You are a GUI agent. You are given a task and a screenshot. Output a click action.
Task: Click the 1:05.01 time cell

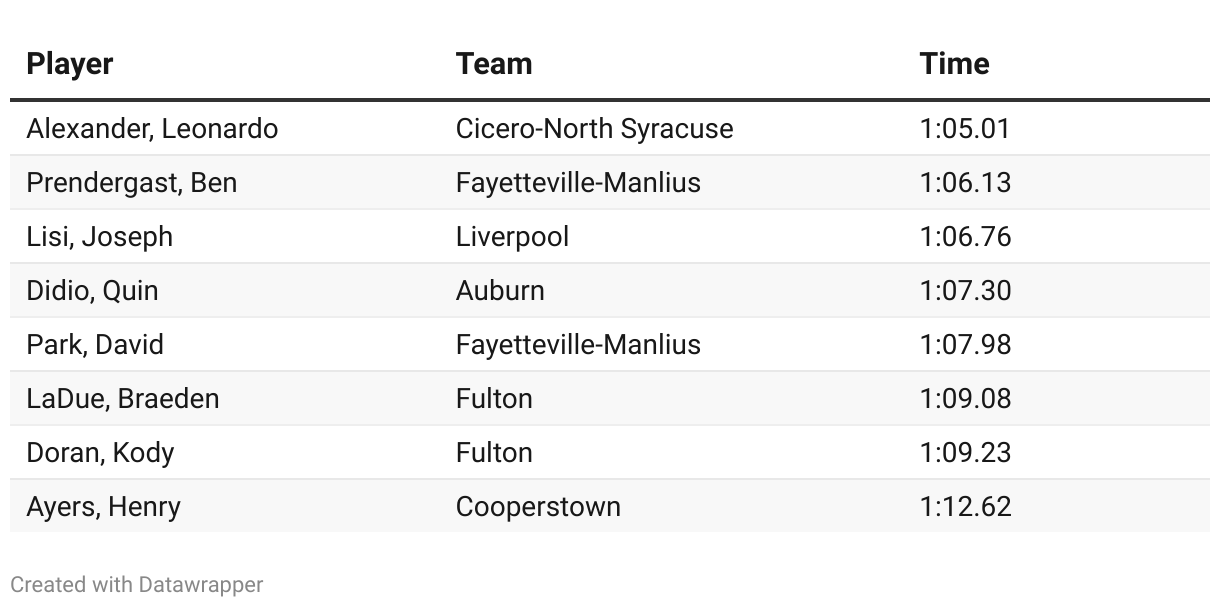965,129
